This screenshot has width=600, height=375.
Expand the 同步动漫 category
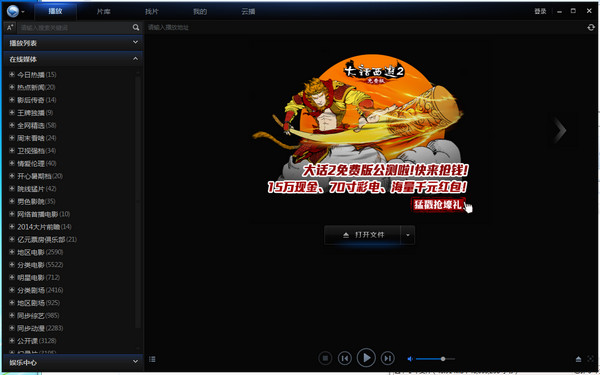click(x=12, y=328)
